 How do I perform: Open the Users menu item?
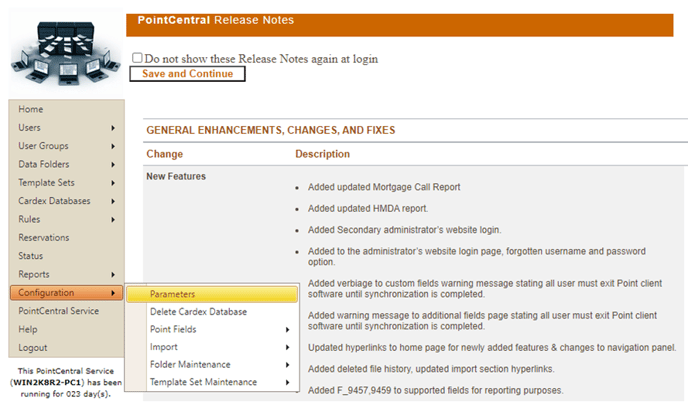coord(29,128)
